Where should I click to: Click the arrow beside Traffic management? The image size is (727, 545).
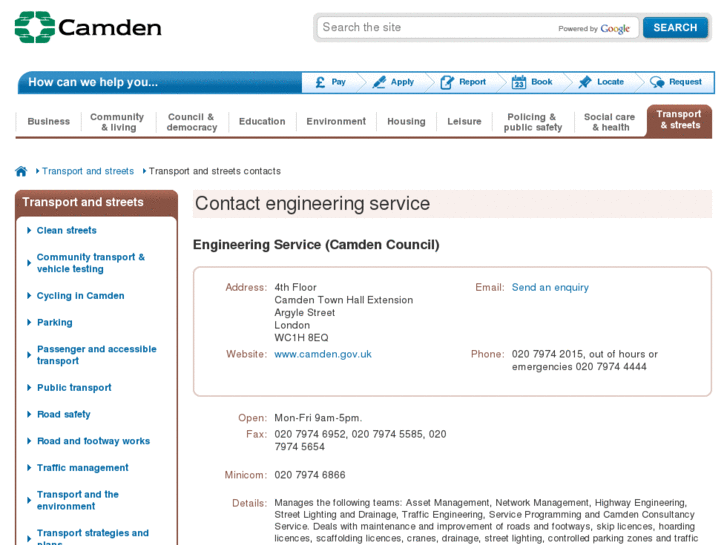point(29,468)
